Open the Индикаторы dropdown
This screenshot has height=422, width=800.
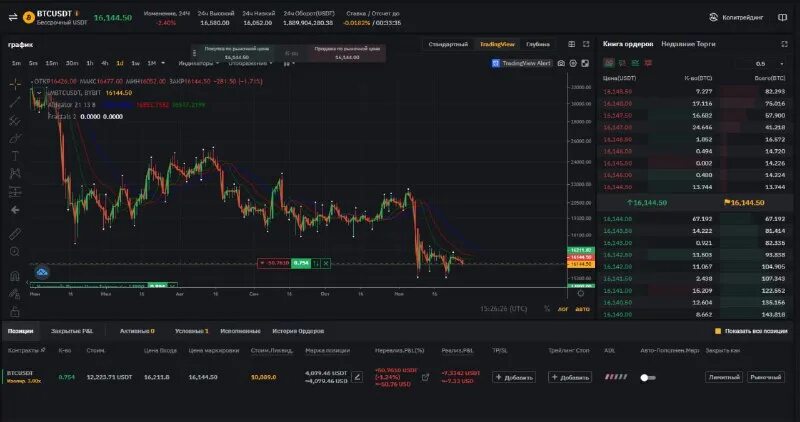click(x=198, y=63)
